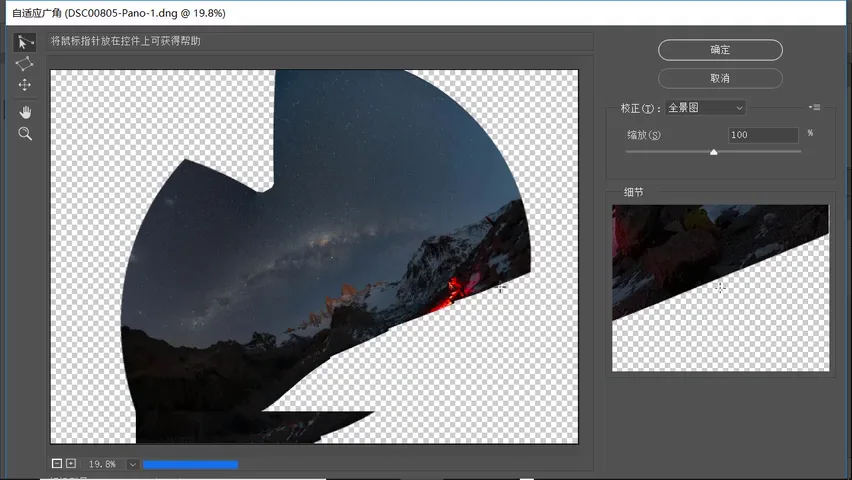Click the 校正(T) label
Viewport: 852px width, 480px height.
[x=640, y=108]
